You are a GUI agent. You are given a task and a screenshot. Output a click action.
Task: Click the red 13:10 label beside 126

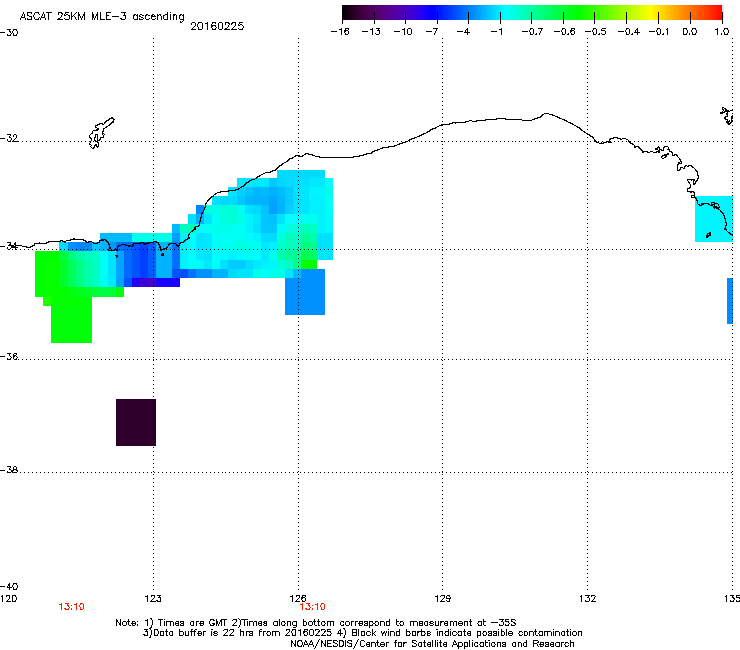(x=313, y=607)
